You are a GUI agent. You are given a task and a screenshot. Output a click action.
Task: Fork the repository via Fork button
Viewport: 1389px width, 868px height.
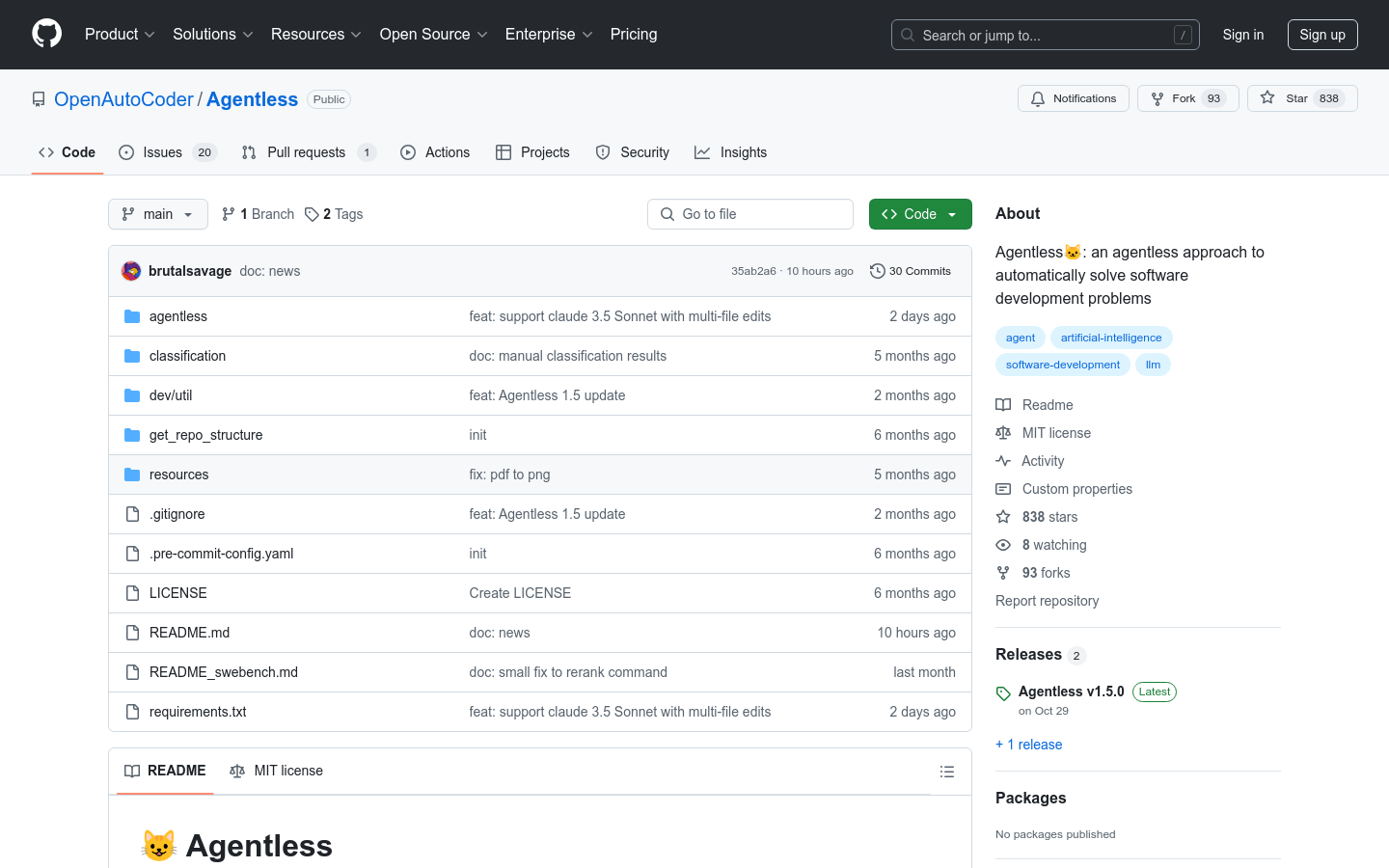pyautogui.click(x=1187, y=98)
